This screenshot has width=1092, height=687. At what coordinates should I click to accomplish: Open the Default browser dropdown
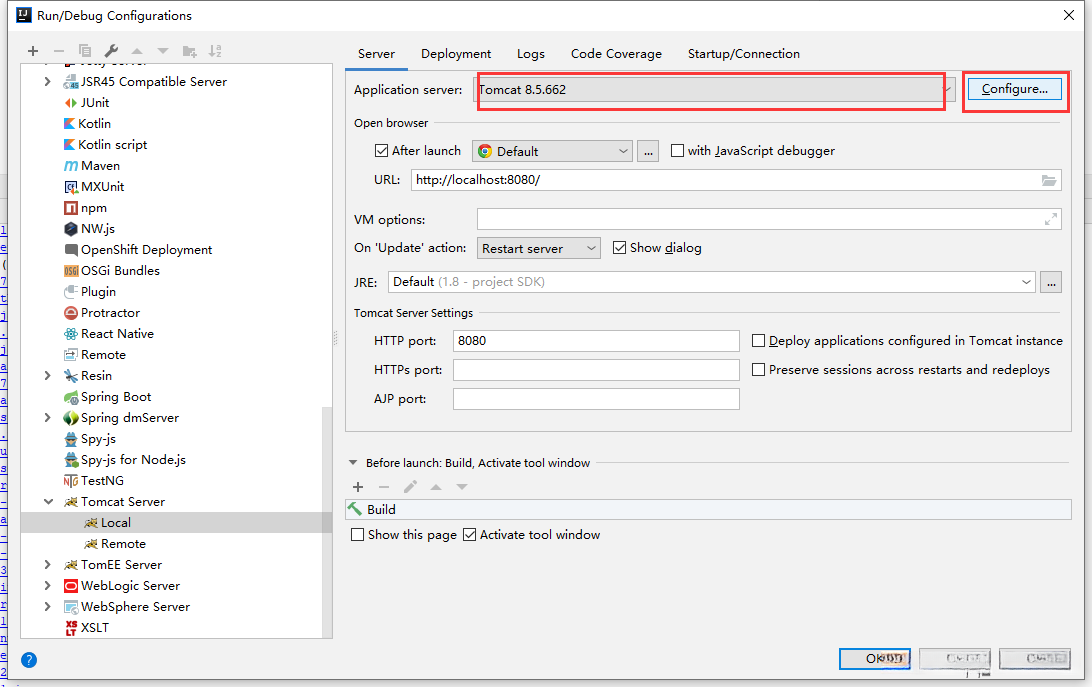pos(552,151)
